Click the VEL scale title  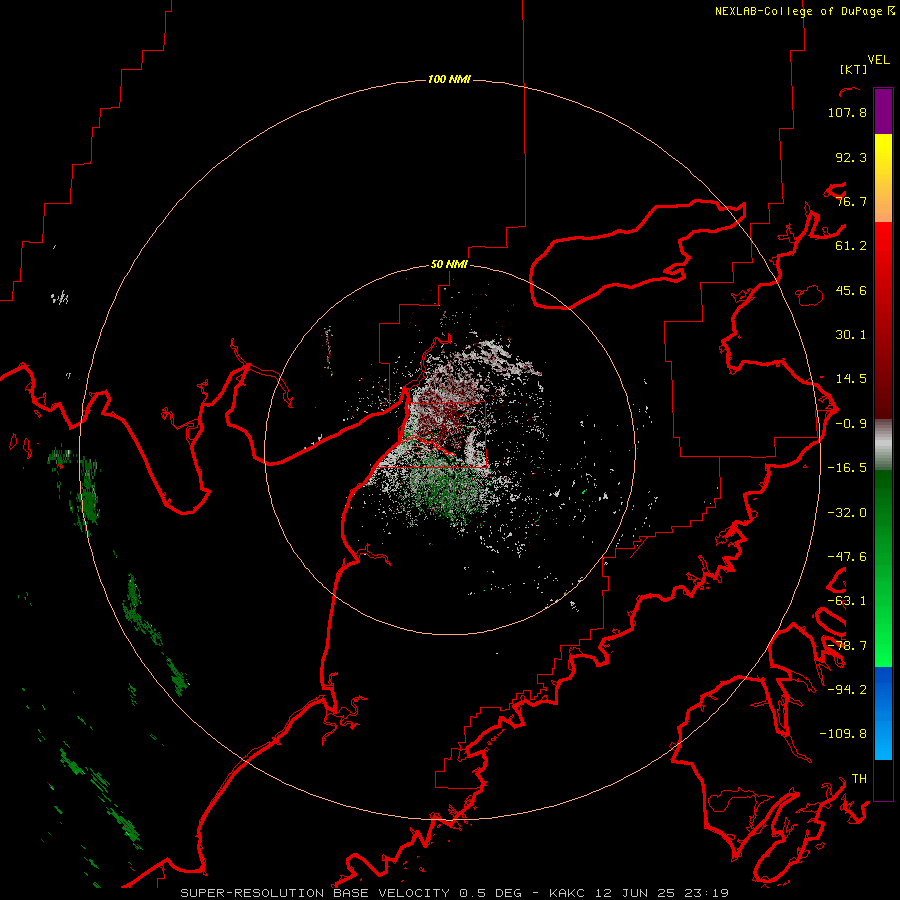(x=878, y=60)
